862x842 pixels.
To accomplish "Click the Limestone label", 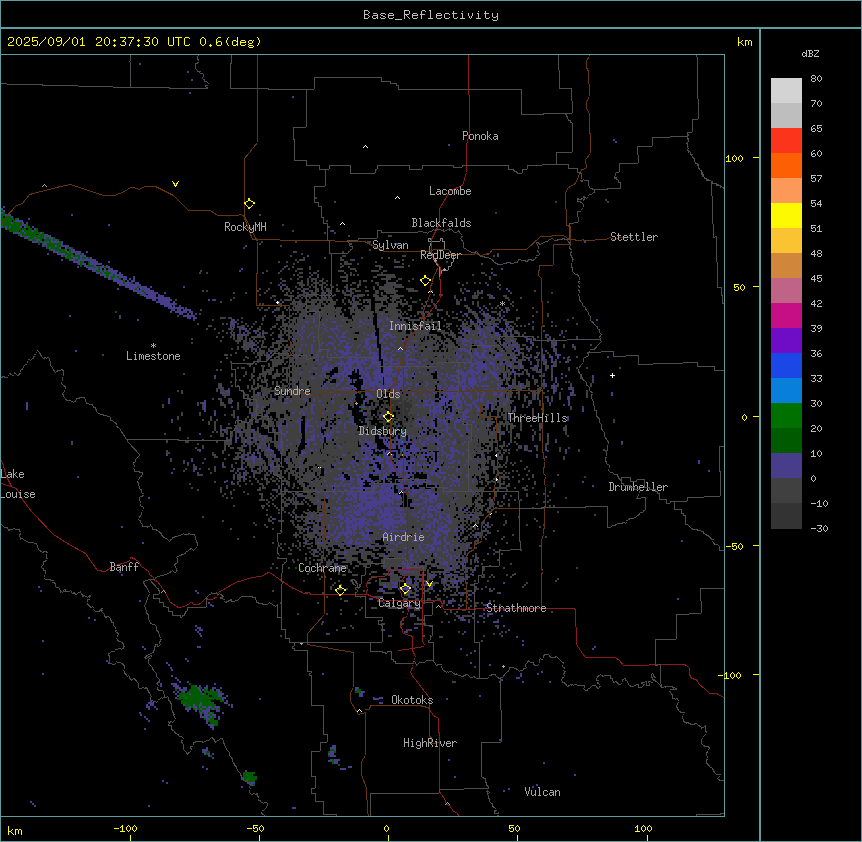I will (x=153, y=356).
